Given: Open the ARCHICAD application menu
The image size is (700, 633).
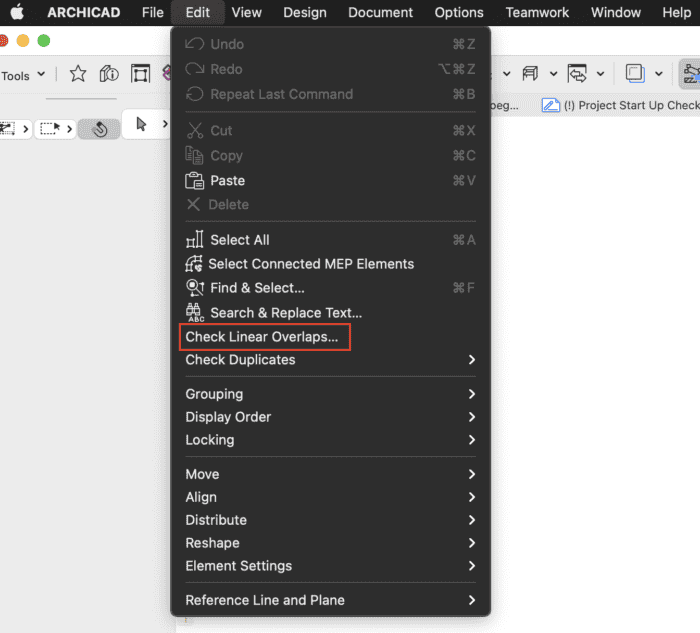Looking at the screenshot, I should [83, 12].
